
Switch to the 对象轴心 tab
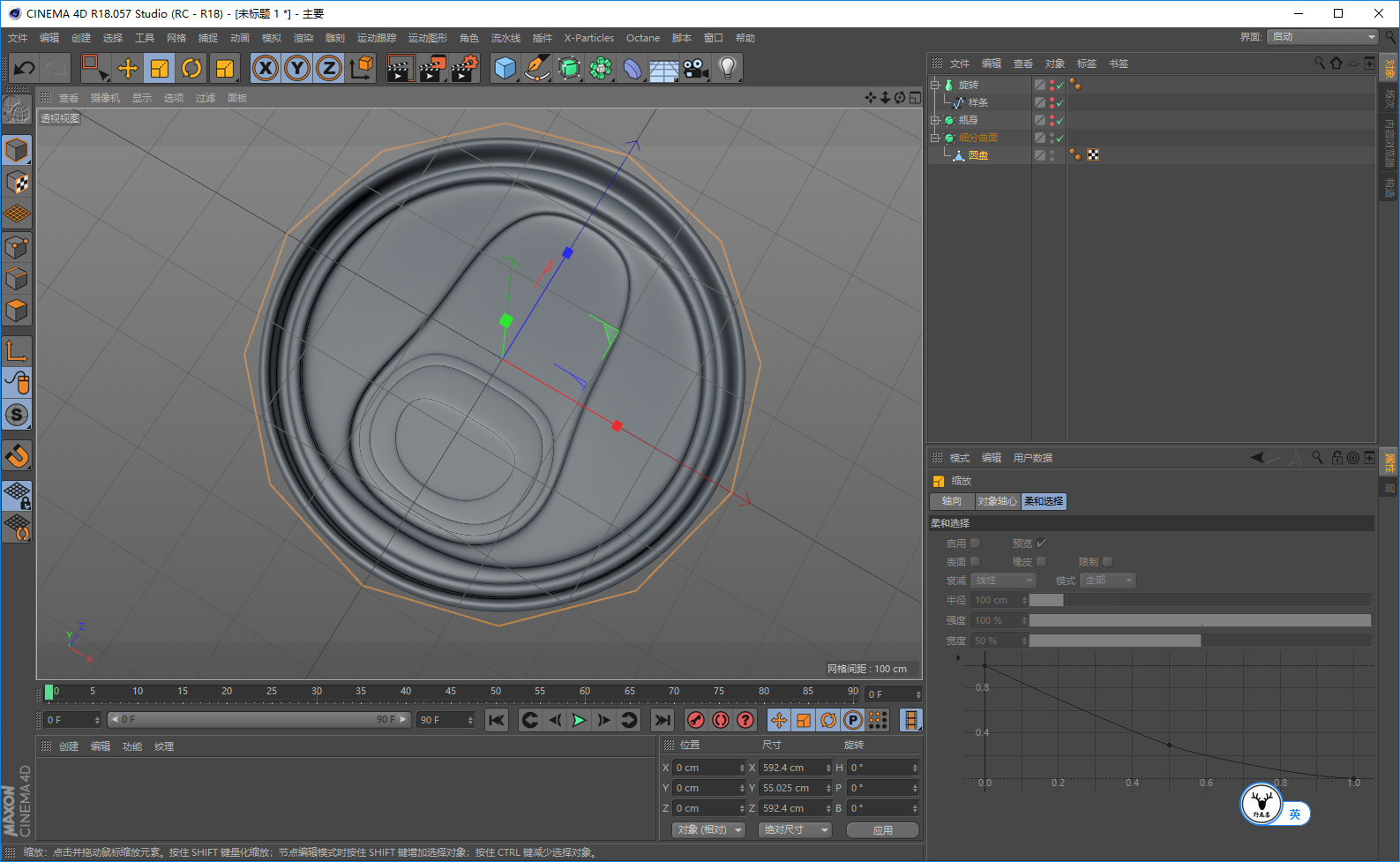point(997,501)
